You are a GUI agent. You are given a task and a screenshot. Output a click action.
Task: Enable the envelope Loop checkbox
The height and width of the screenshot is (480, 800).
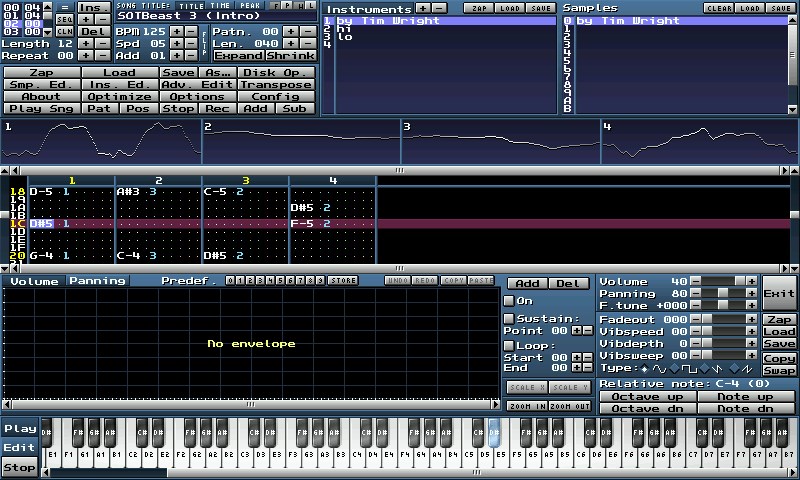(509, 345)
